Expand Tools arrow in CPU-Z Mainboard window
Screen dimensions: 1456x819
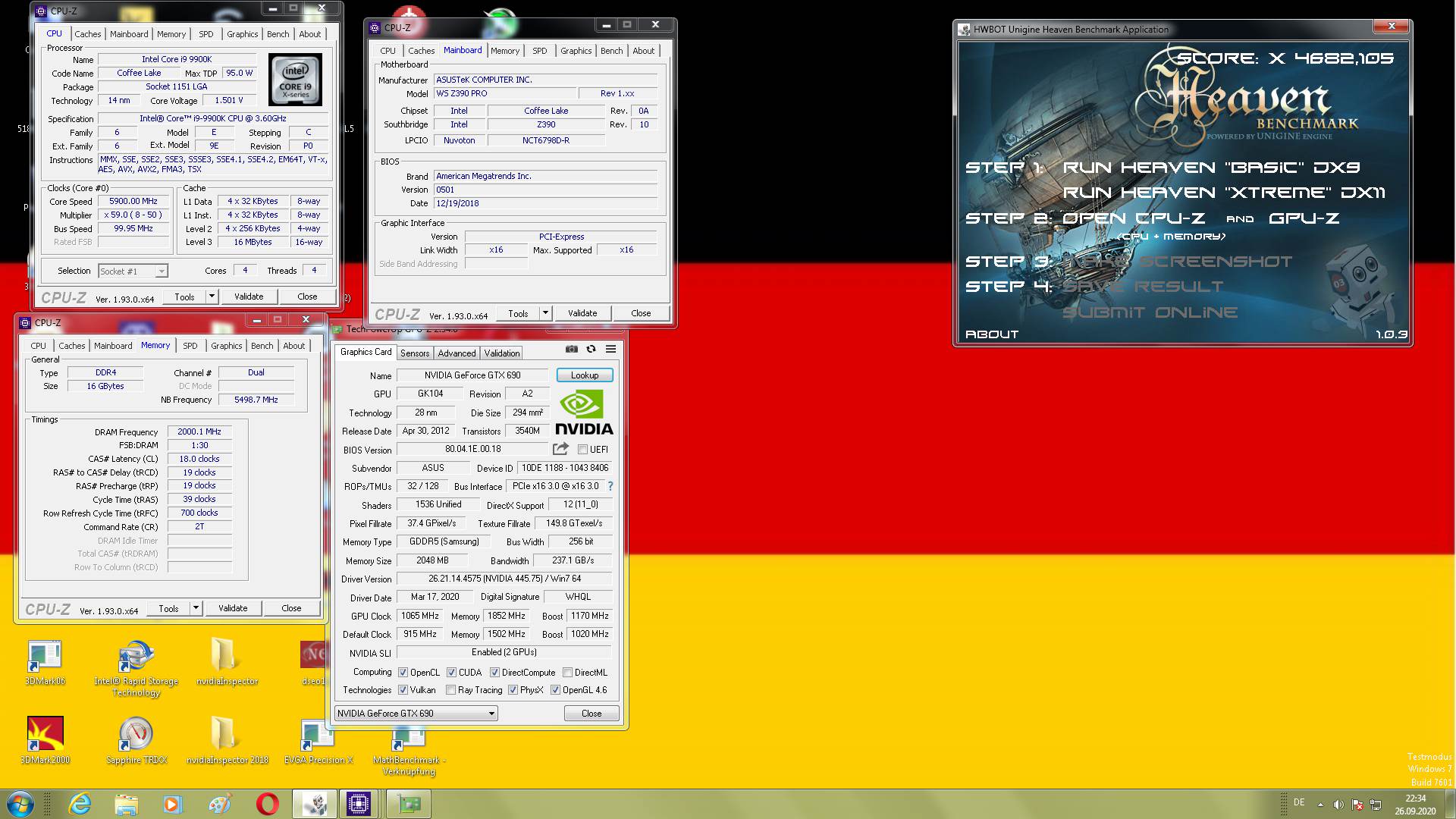coord(545,313)
